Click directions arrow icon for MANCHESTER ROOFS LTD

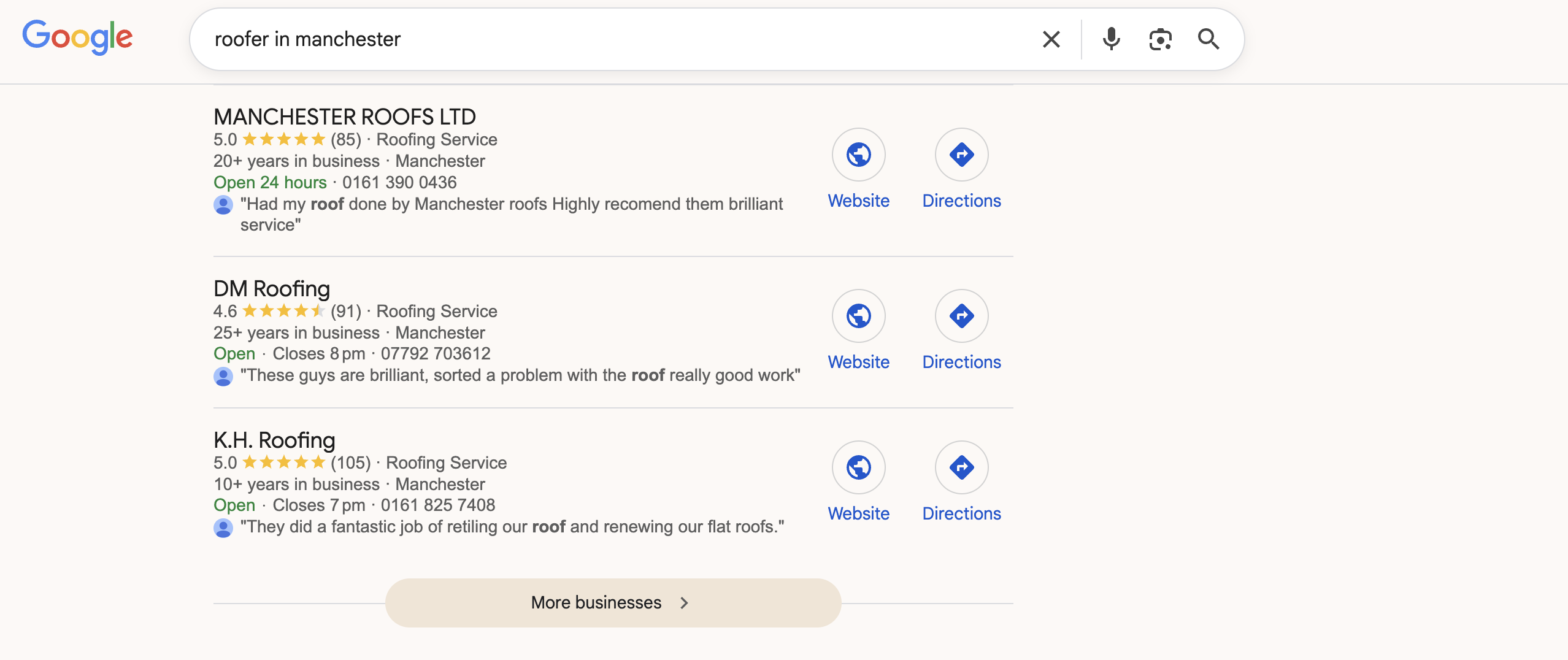click(962, 155)
